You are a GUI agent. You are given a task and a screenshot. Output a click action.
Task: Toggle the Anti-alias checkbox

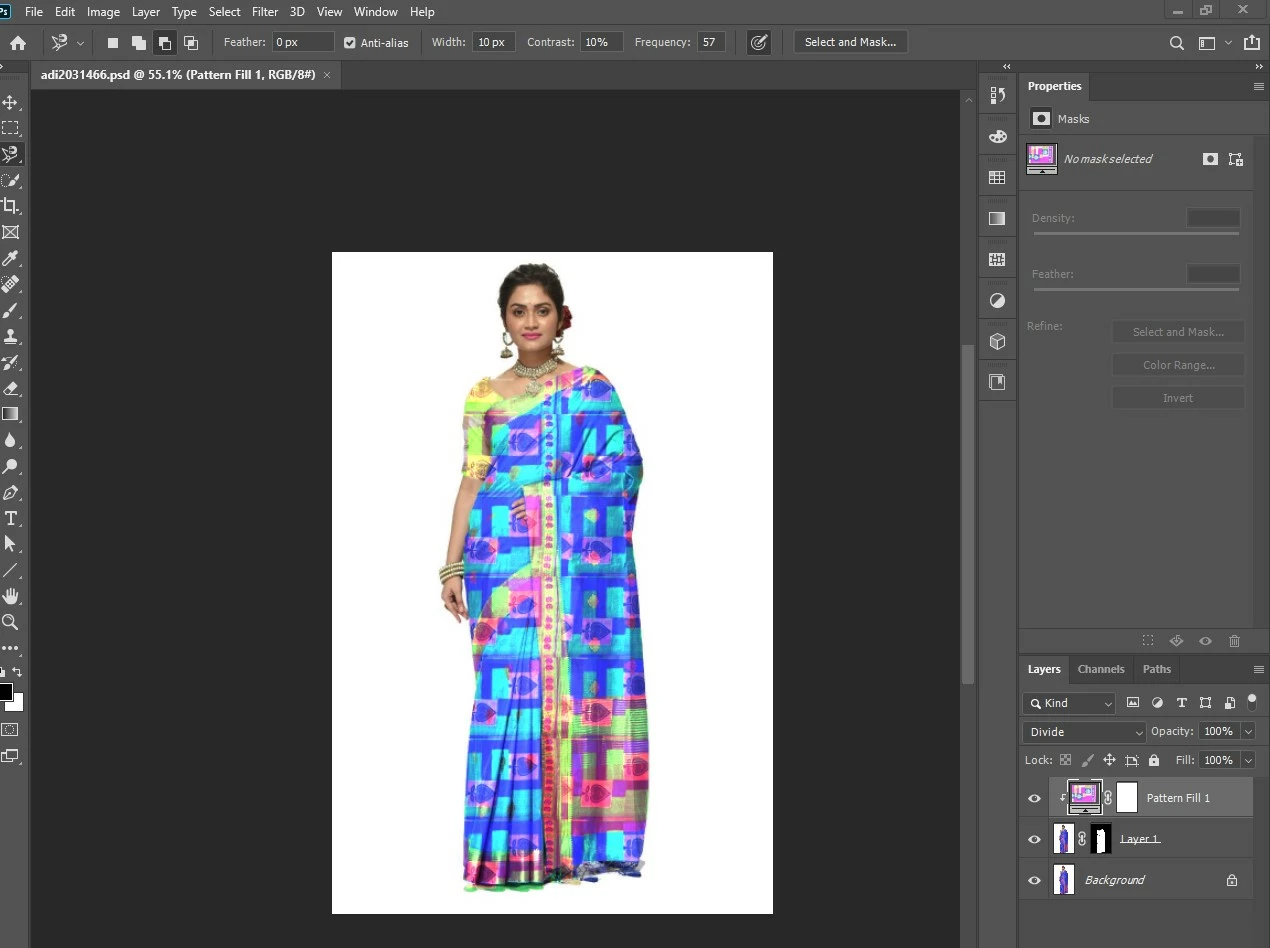tap(350, 43)
